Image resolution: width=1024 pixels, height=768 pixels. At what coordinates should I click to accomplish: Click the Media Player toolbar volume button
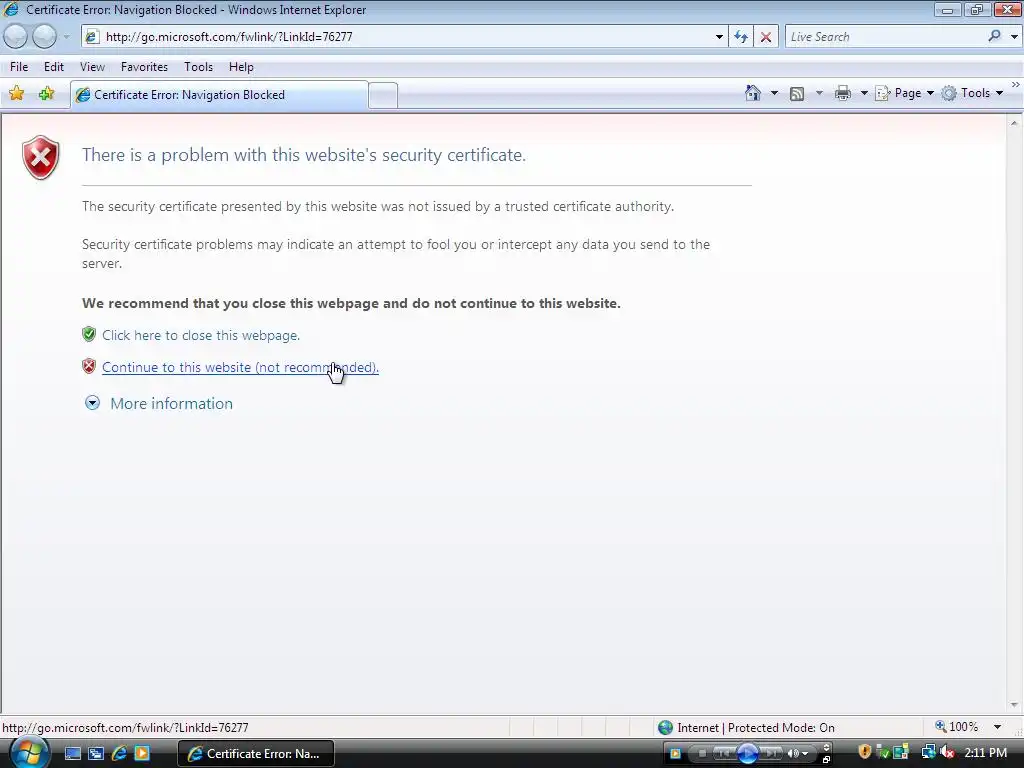793,754
